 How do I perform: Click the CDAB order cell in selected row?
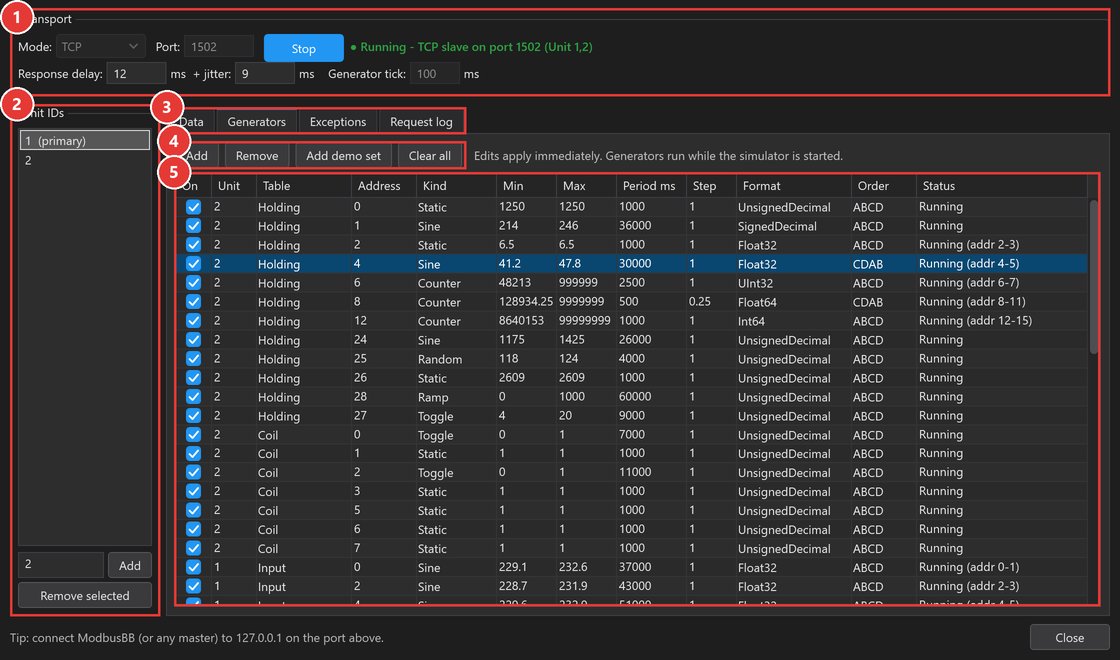tap(883, 264)
